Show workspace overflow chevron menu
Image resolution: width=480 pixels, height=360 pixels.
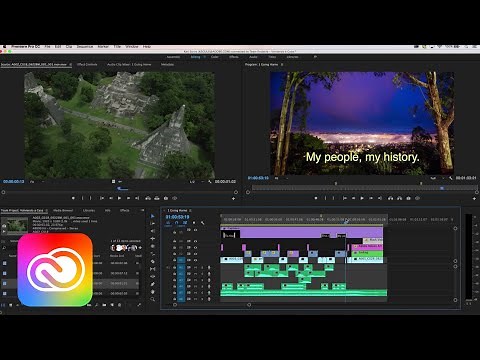click(315, 57)
